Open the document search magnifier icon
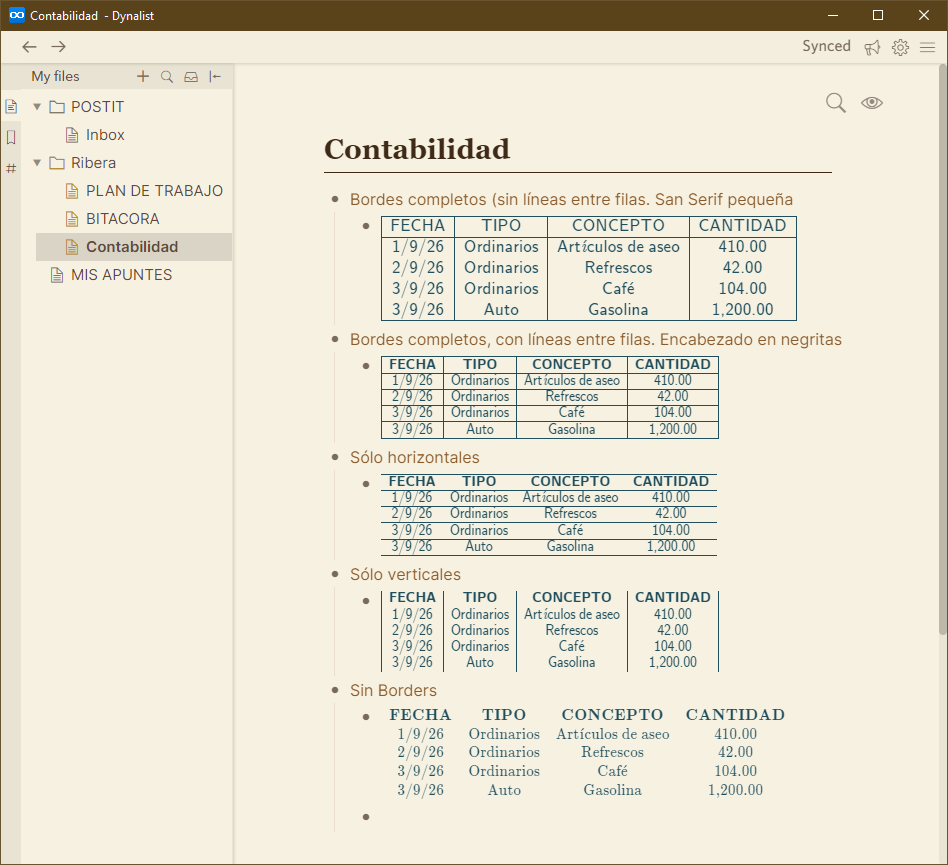 [x=836, y=103]
